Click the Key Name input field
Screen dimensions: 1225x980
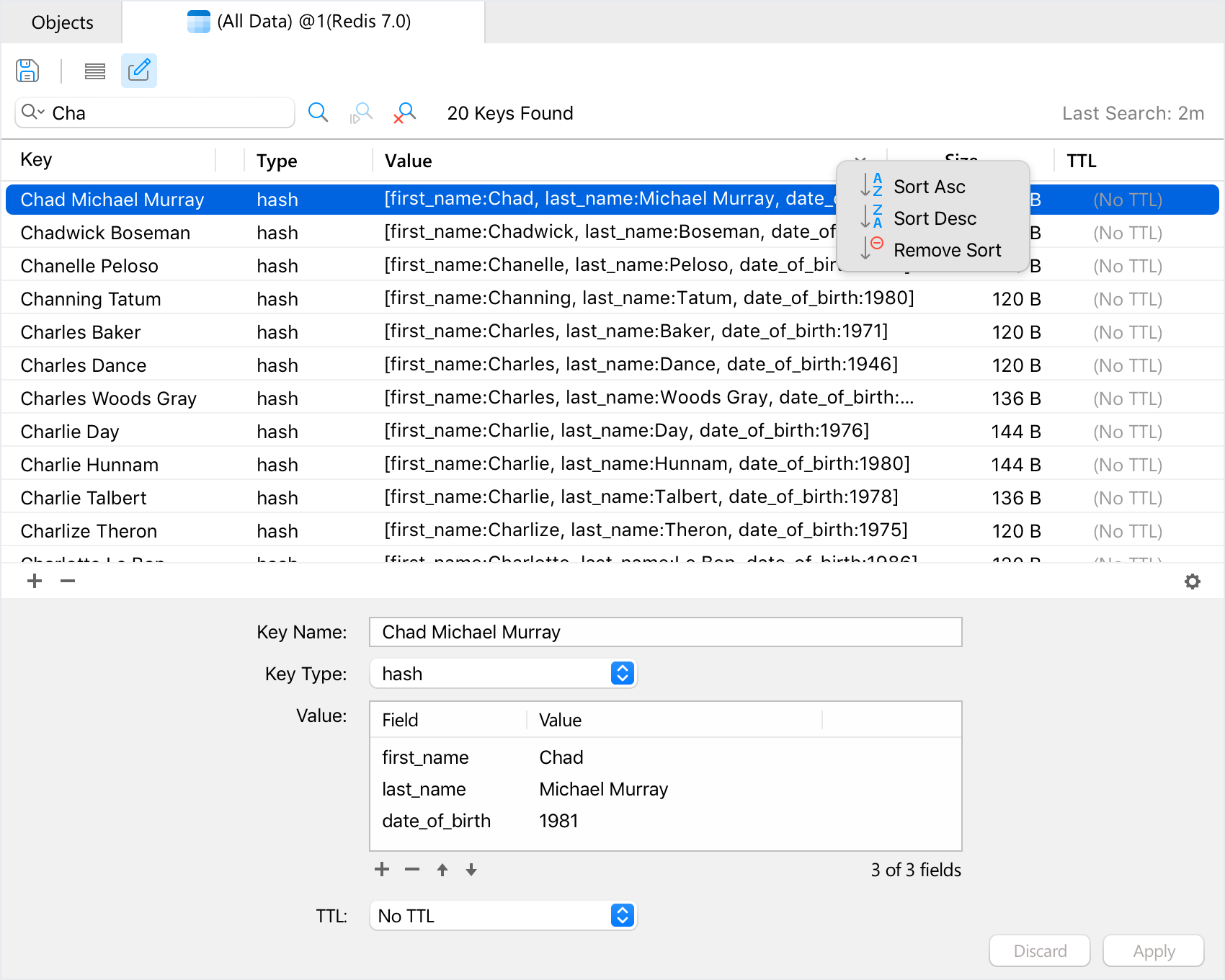[666, 632]
